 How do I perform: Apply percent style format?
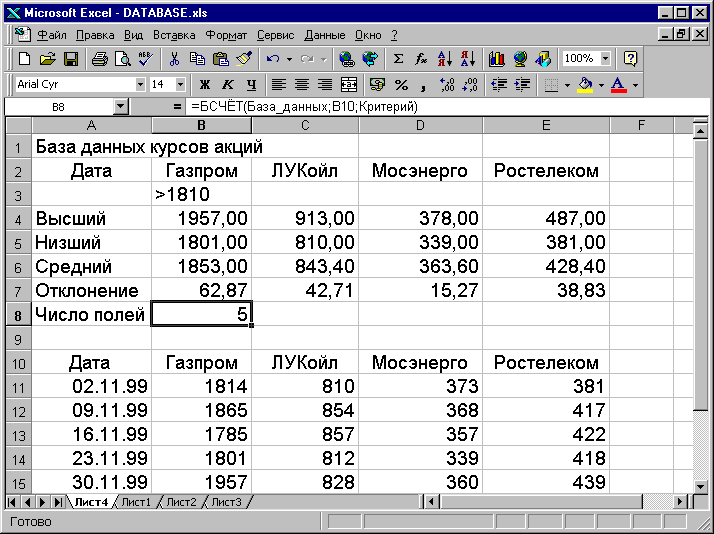(401, 85)
